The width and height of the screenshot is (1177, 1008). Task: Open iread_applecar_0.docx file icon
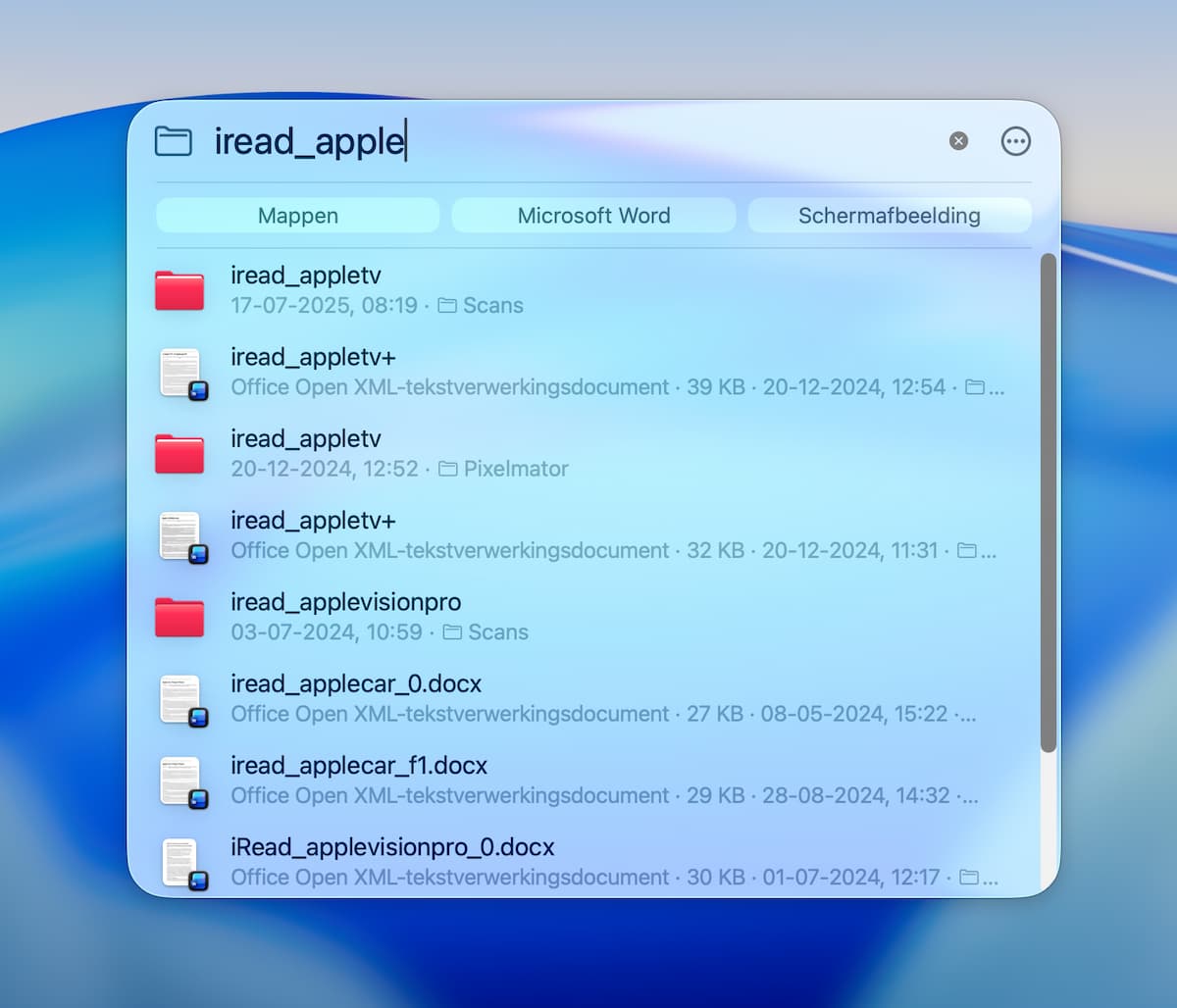tap(179, 699)
